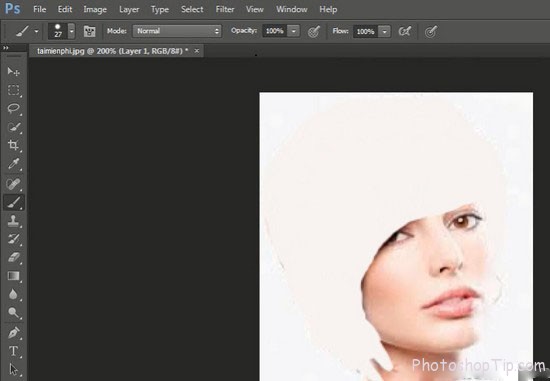Activate the Eyedropper tool
550x381 pixels.
[14, 164]
